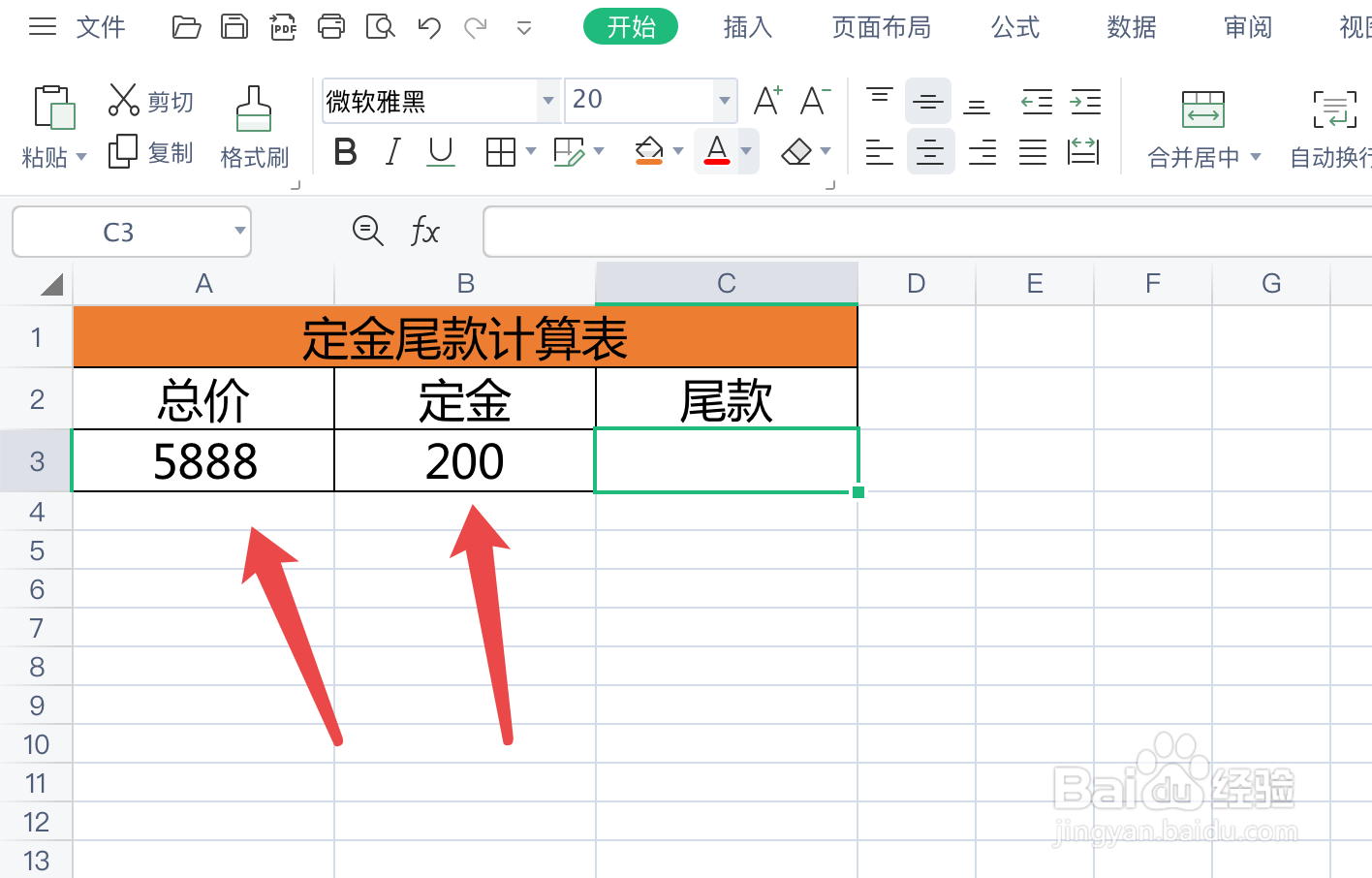Click the eraser clear icon

[x=796, y=152]
